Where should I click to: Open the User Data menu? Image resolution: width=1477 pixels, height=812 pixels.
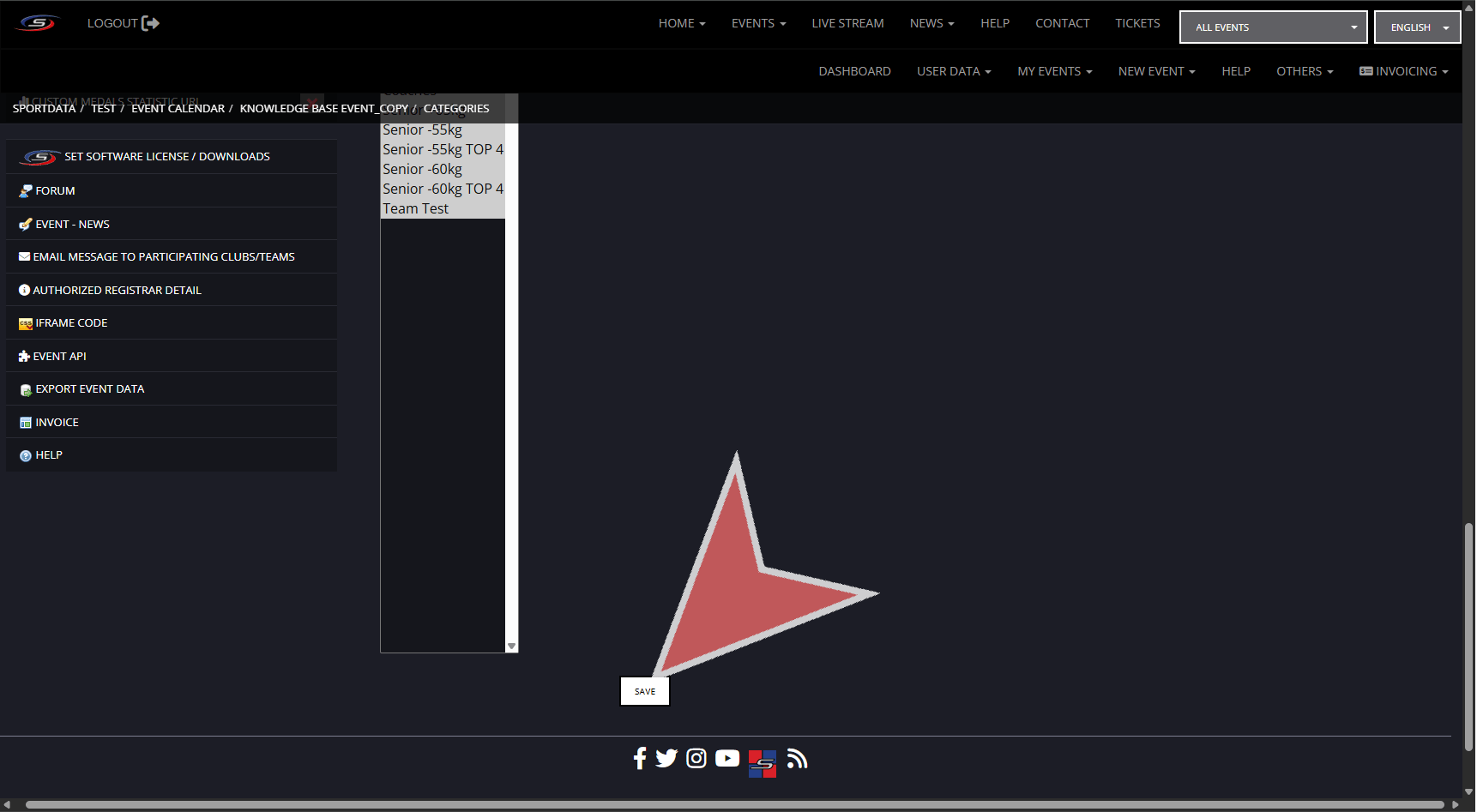click(x=953, y=71)
